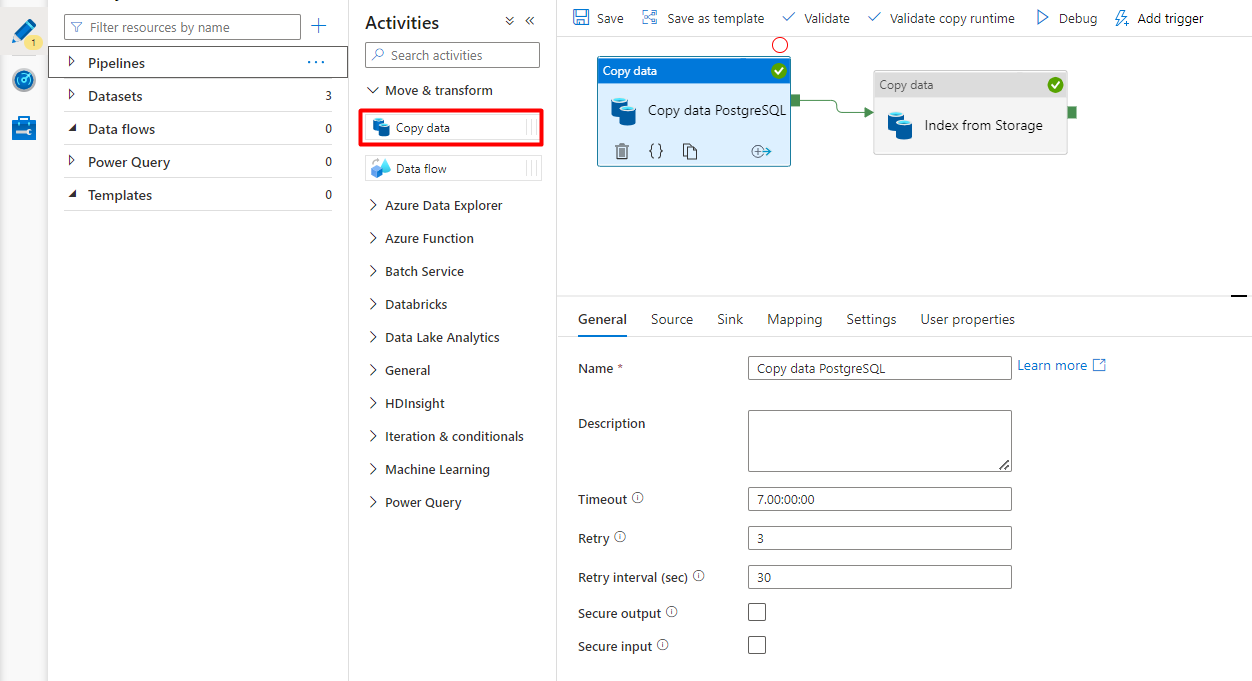Click the Timeout info icon
Image resolution: width=1252 pixels, height=681 pixels.
click(638, 498)
